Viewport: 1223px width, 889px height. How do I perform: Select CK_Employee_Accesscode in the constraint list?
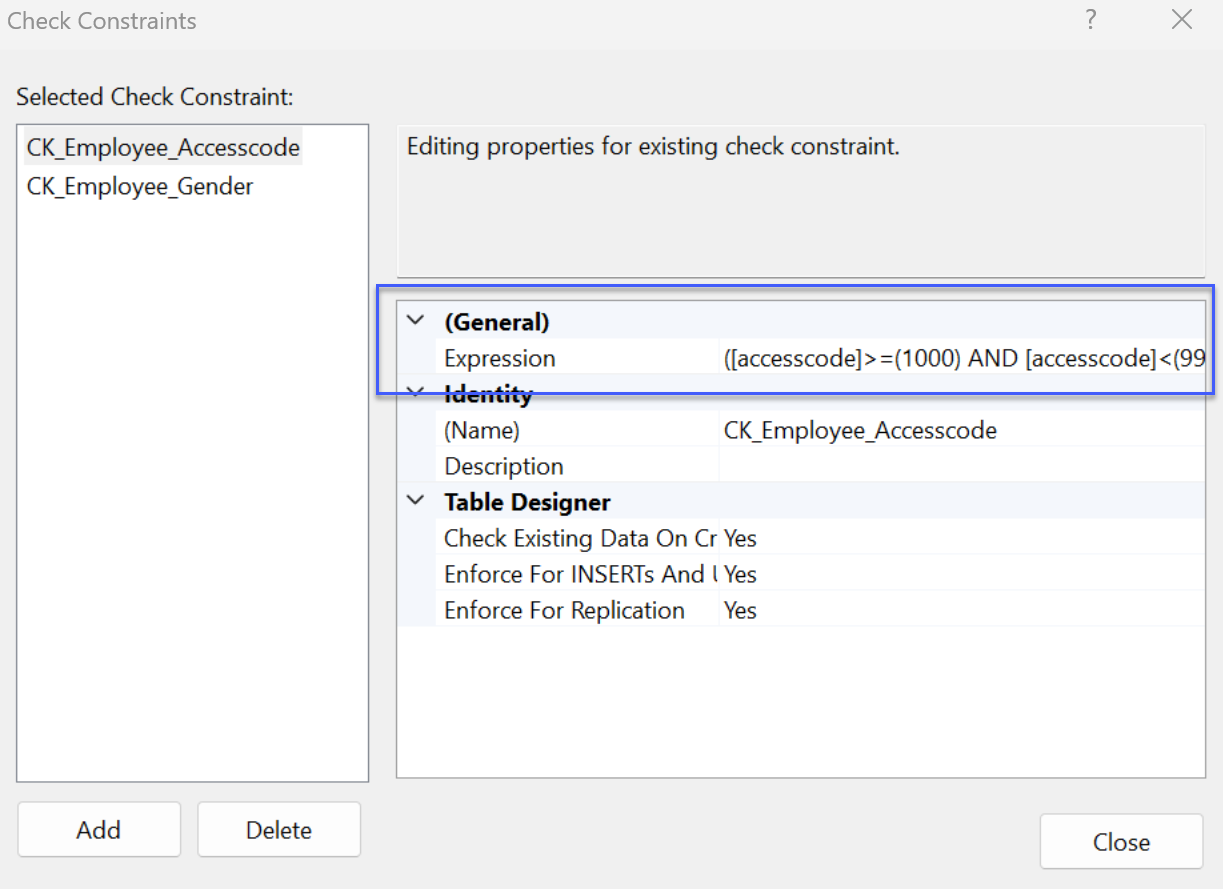pyautogui.click(x=163, y=148)
